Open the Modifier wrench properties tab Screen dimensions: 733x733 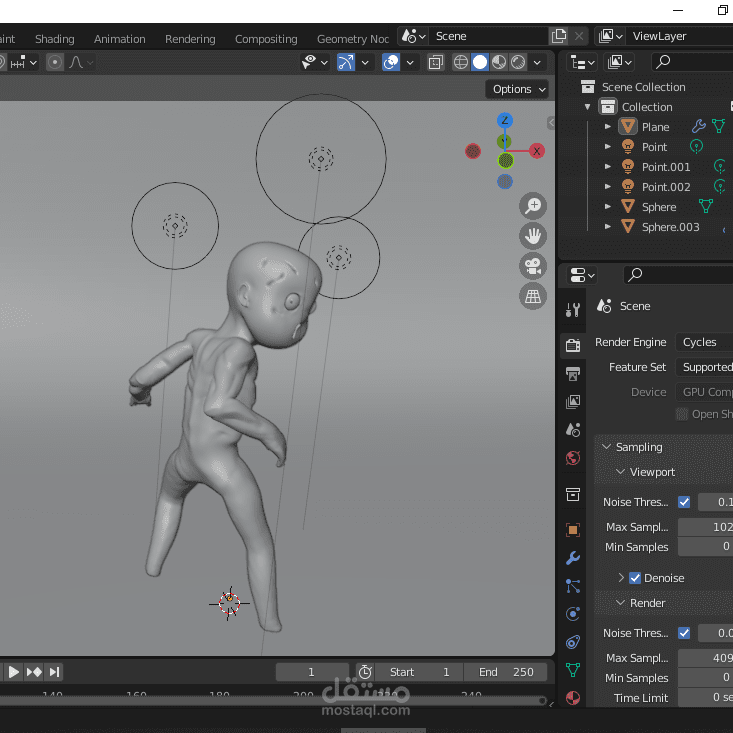pyautogui.click(x=573, y=558)
